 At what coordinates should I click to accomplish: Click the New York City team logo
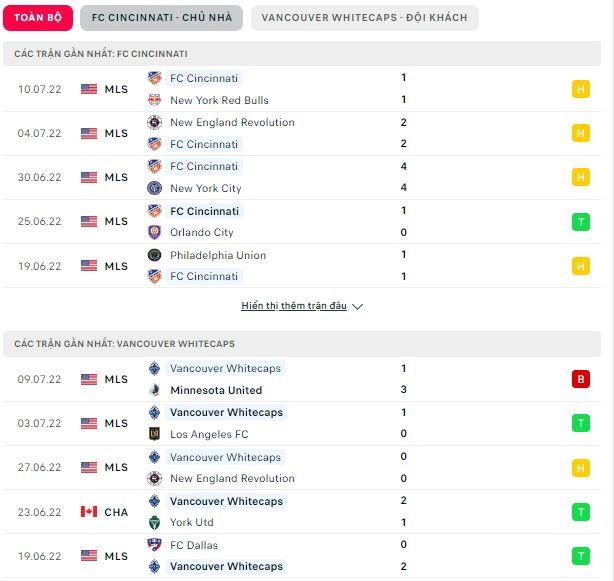(x=154, y=188)
